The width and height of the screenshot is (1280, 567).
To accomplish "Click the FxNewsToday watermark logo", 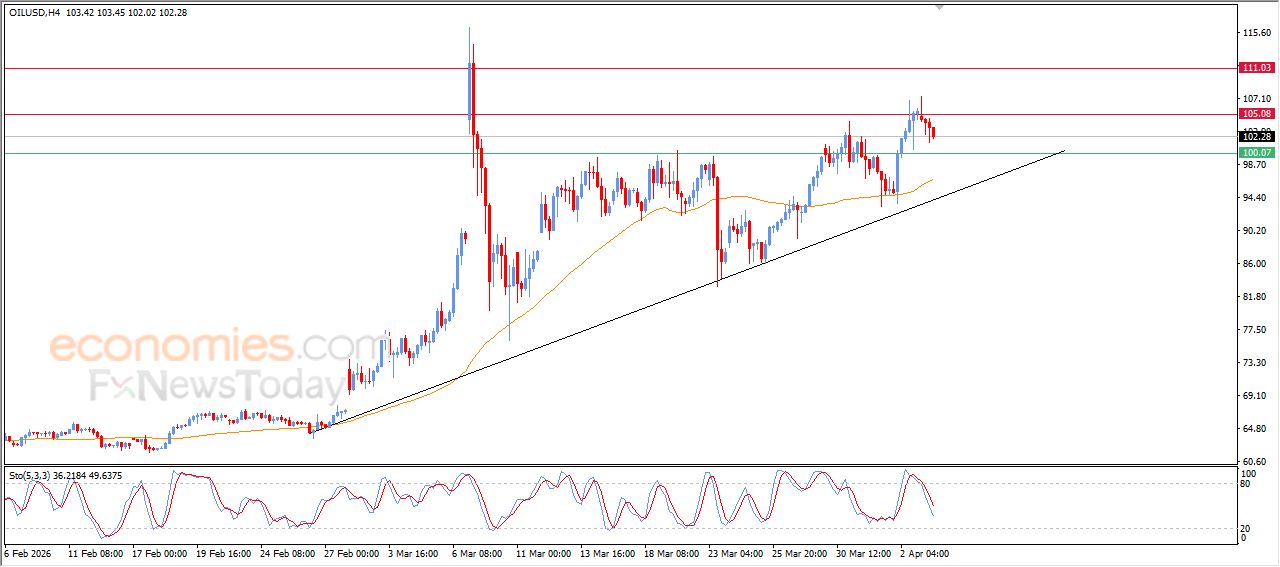I will click(215, 386).
